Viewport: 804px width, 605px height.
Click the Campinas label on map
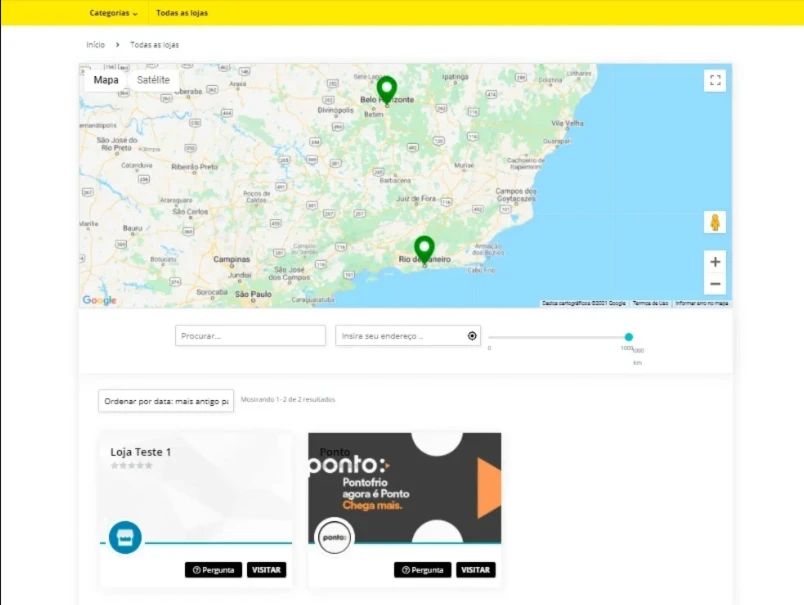pos(232,259)
